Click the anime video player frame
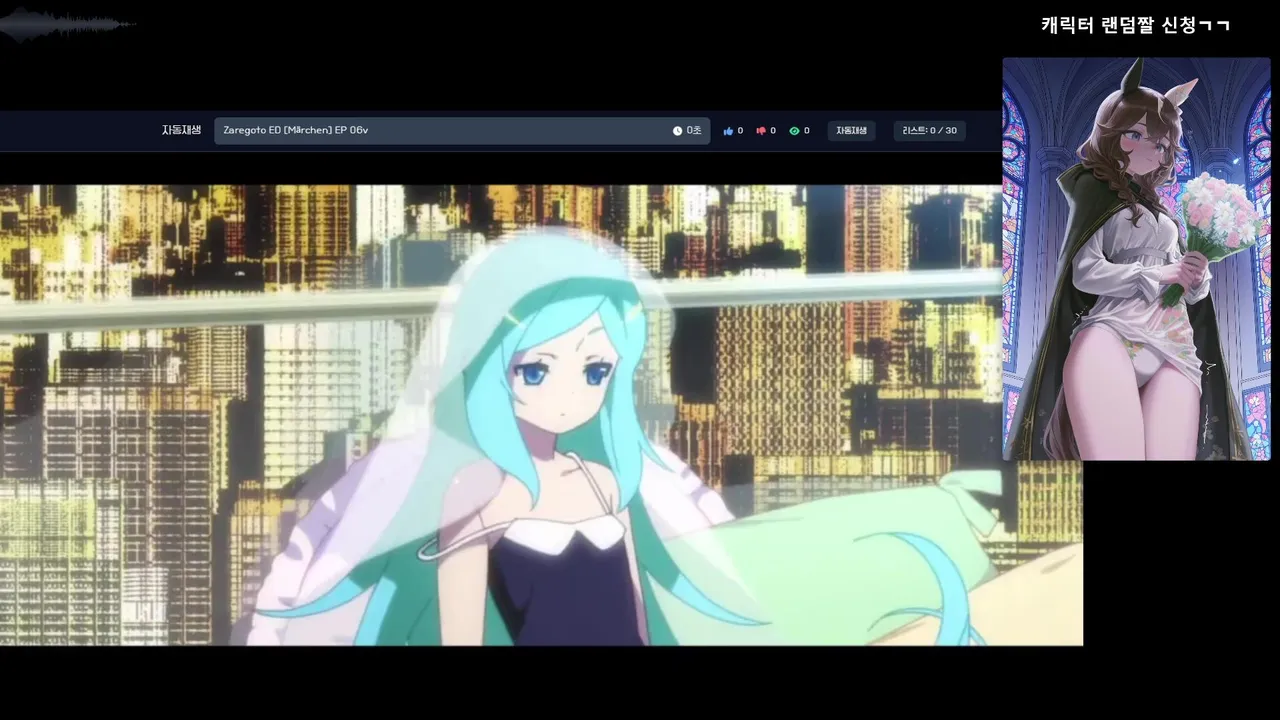The width and height of the screenshot is (1280, 720). pyautogui.click(x=541, y=415)
